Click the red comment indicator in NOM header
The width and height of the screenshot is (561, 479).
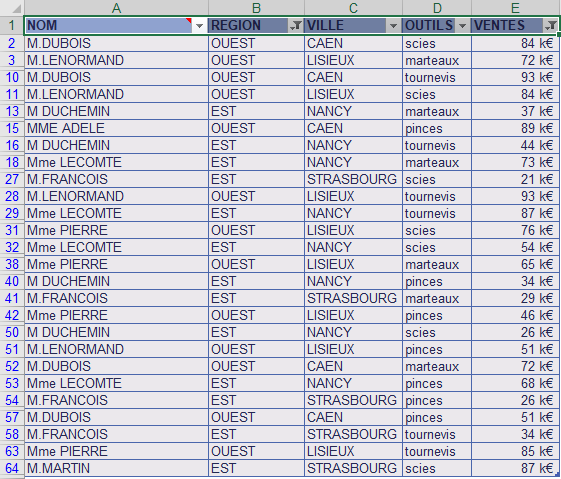point(189,20)
